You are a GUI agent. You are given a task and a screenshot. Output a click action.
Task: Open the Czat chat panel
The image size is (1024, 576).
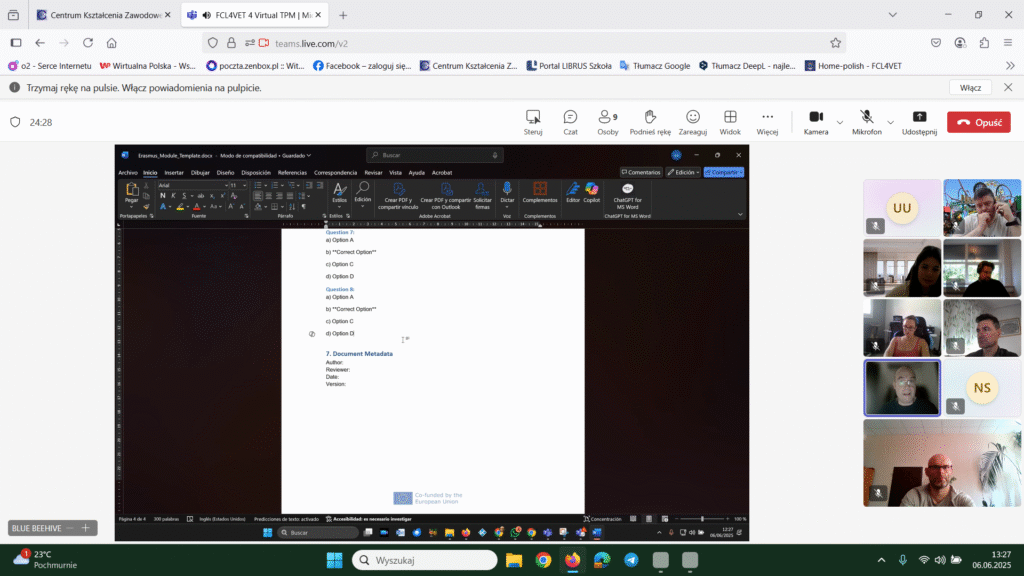tap(570, 118)
